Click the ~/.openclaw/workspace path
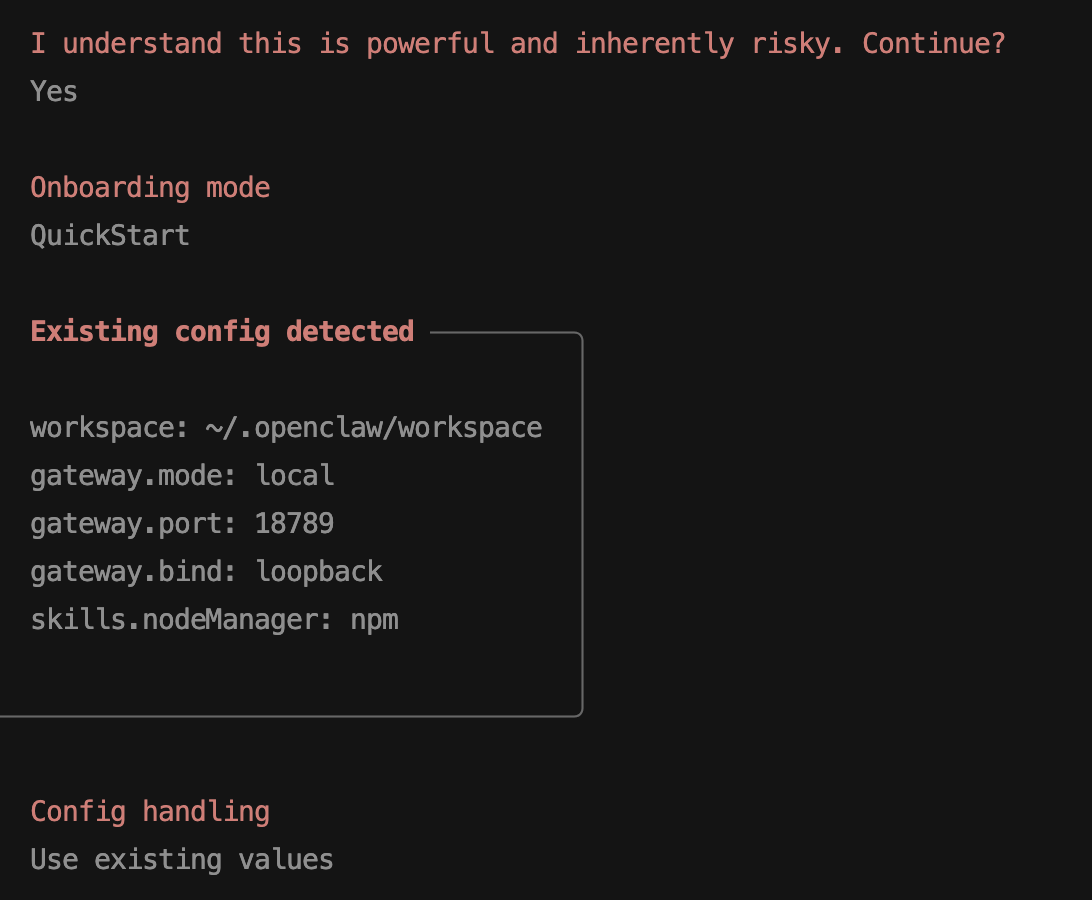This screenshot has width=1092, height=900. [x=374, y=428]
